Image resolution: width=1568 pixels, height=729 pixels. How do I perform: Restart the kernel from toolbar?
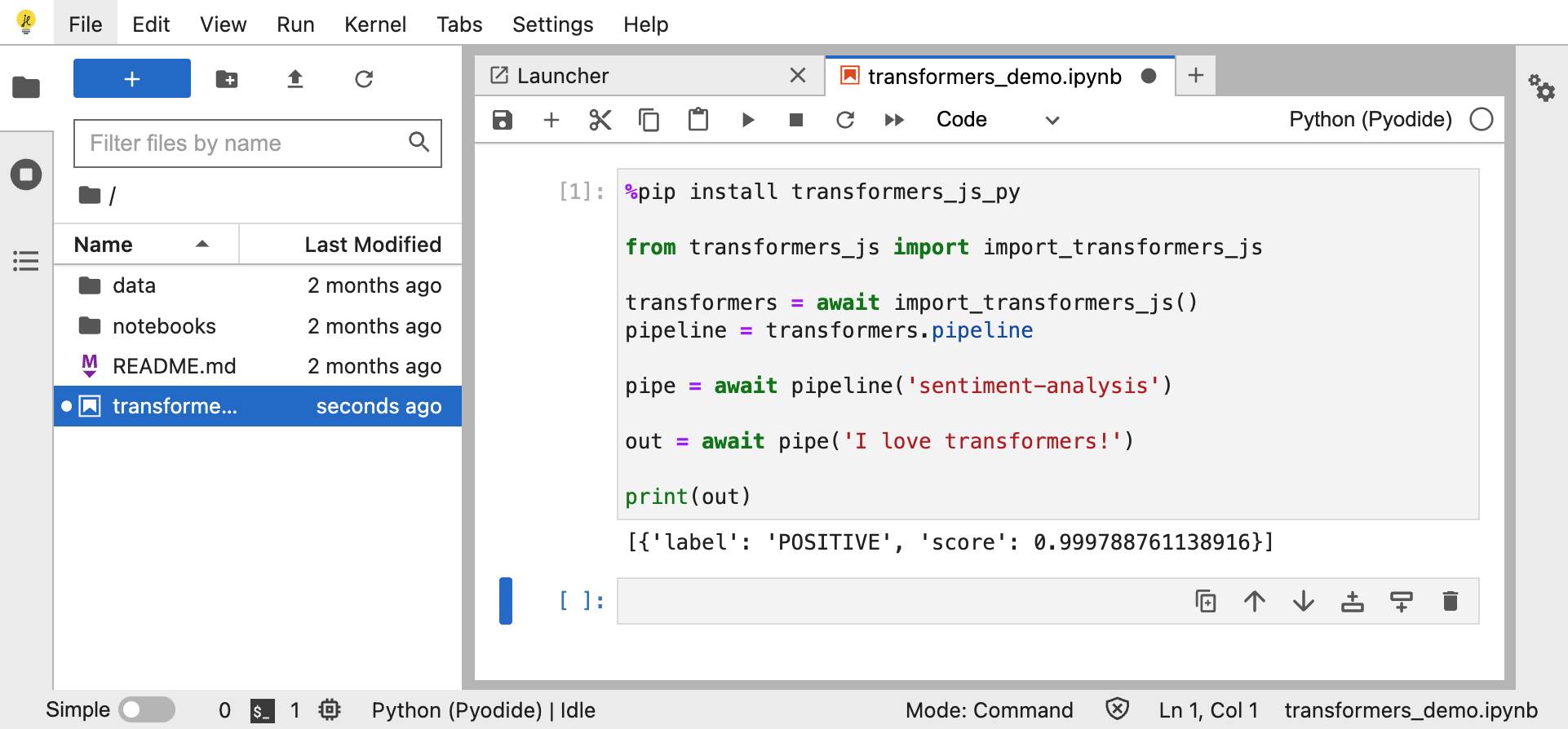[845, 120]
